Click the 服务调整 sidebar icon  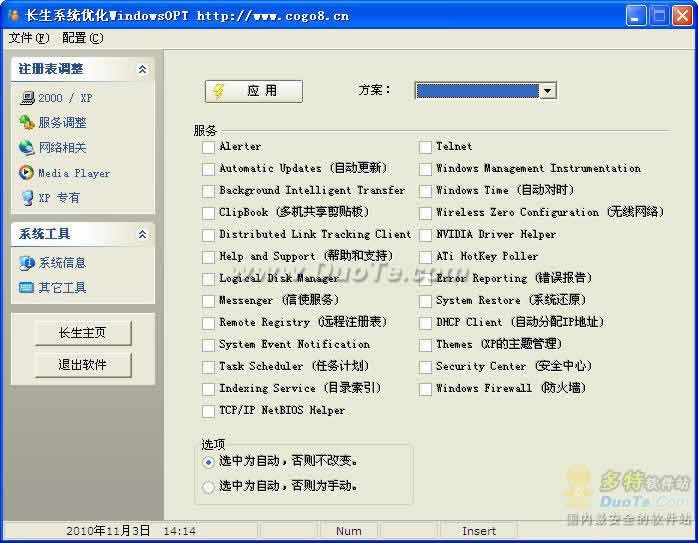[27, 122]
